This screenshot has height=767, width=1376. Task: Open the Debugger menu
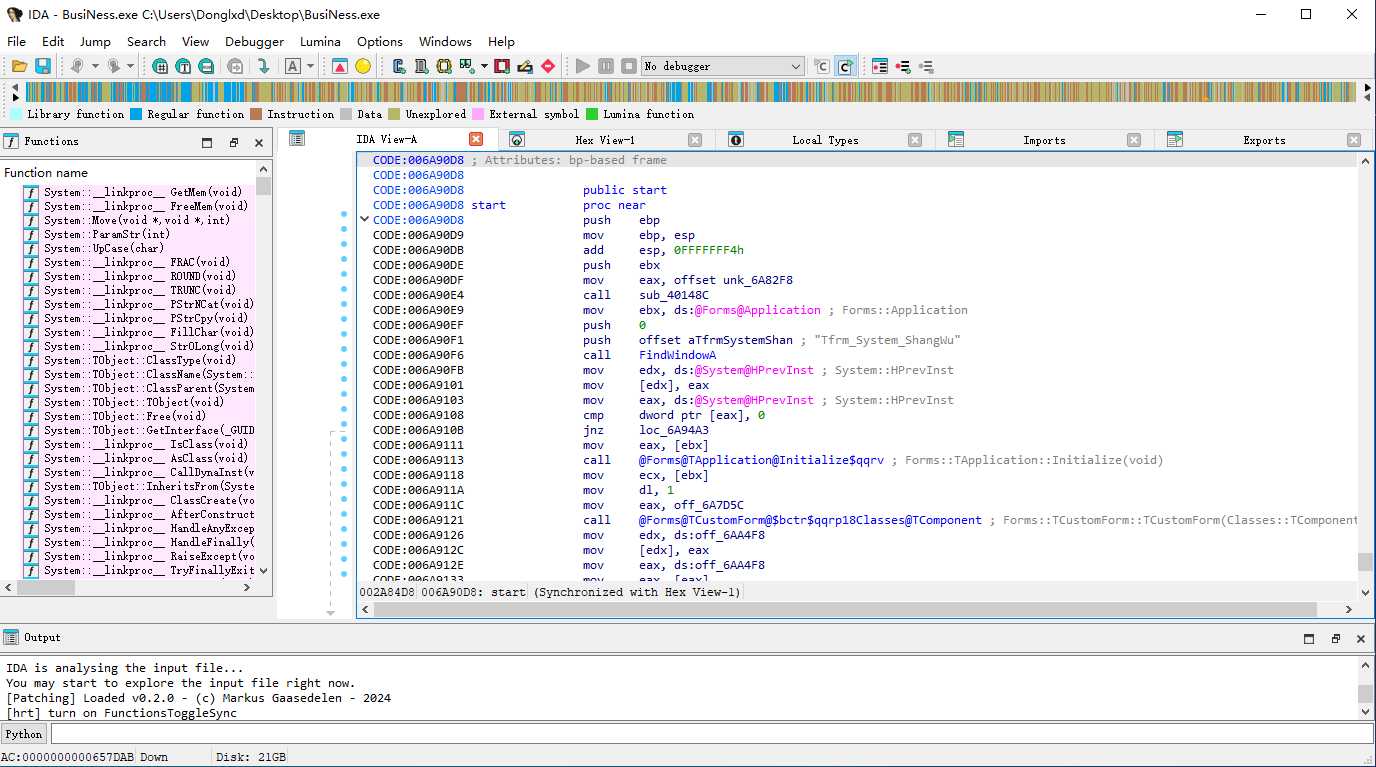click(254, 41)
